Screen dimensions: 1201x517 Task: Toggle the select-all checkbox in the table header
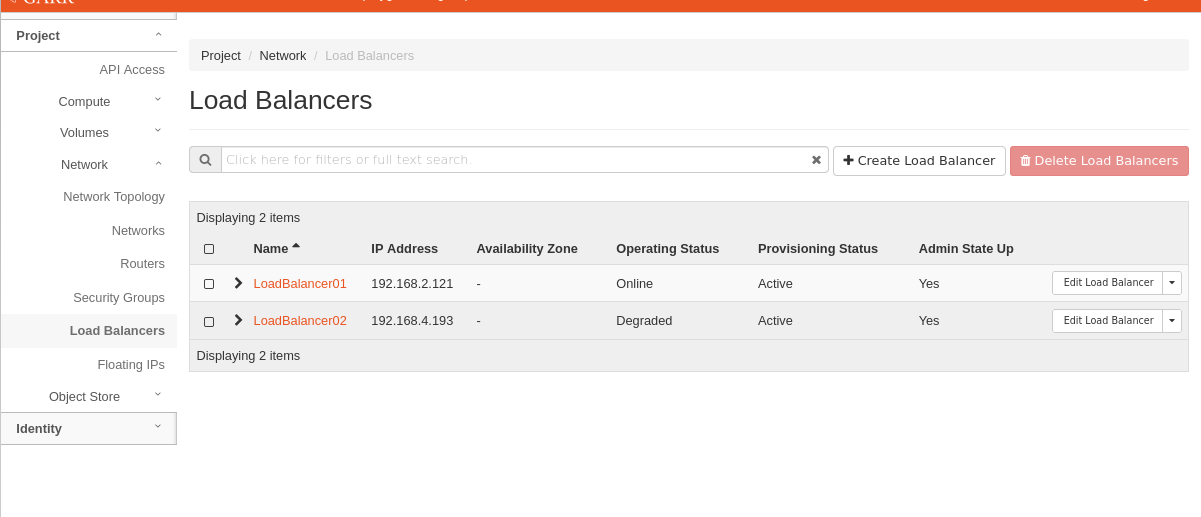(209, 249)
